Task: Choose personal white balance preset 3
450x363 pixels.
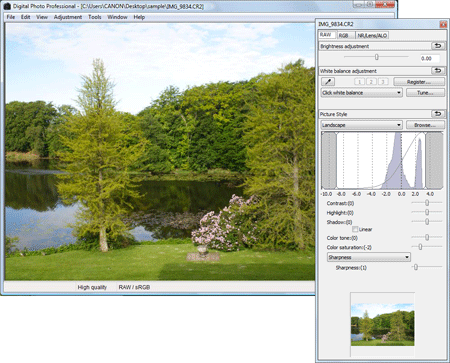Action: tap(383, 82)
